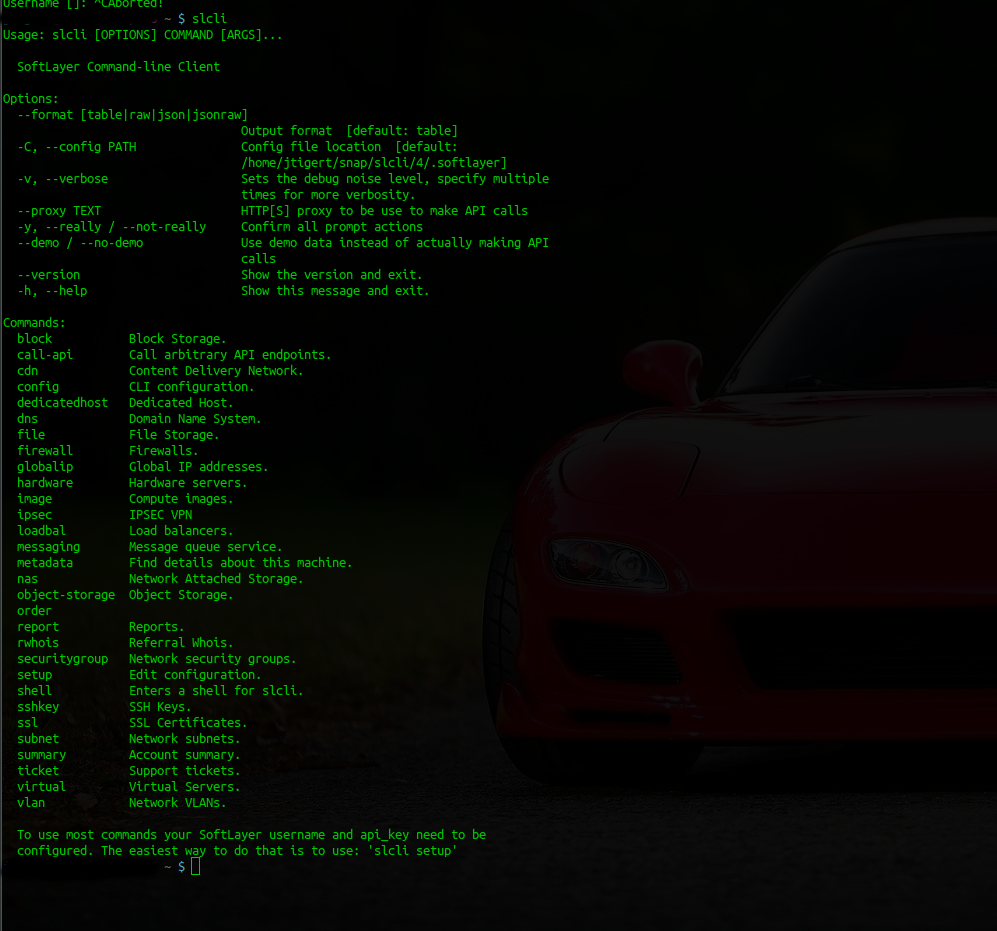Click the 'object-storage' command entry
The height and width of the screenshot is (931, 997).
(x=66, y=595)
